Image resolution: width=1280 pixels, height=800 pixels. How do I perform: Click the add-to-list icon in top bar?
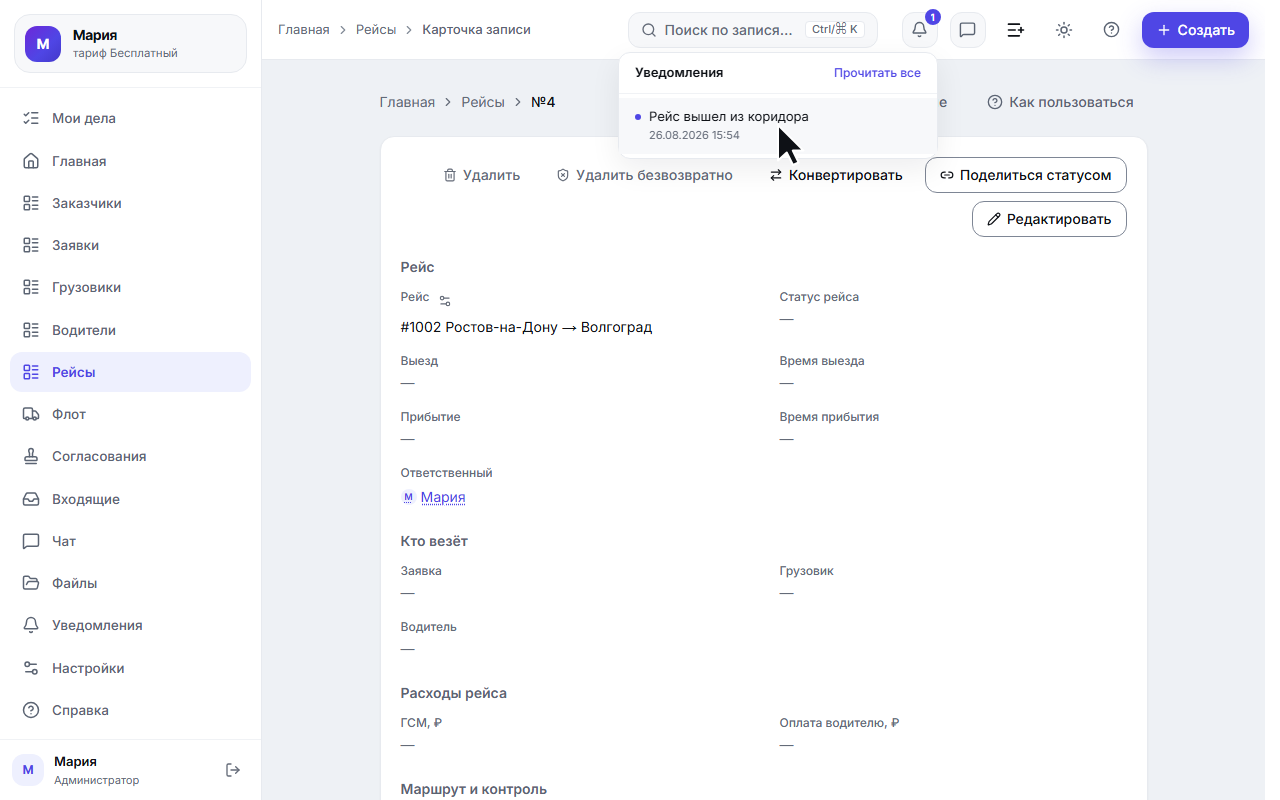coord(1015,30)
